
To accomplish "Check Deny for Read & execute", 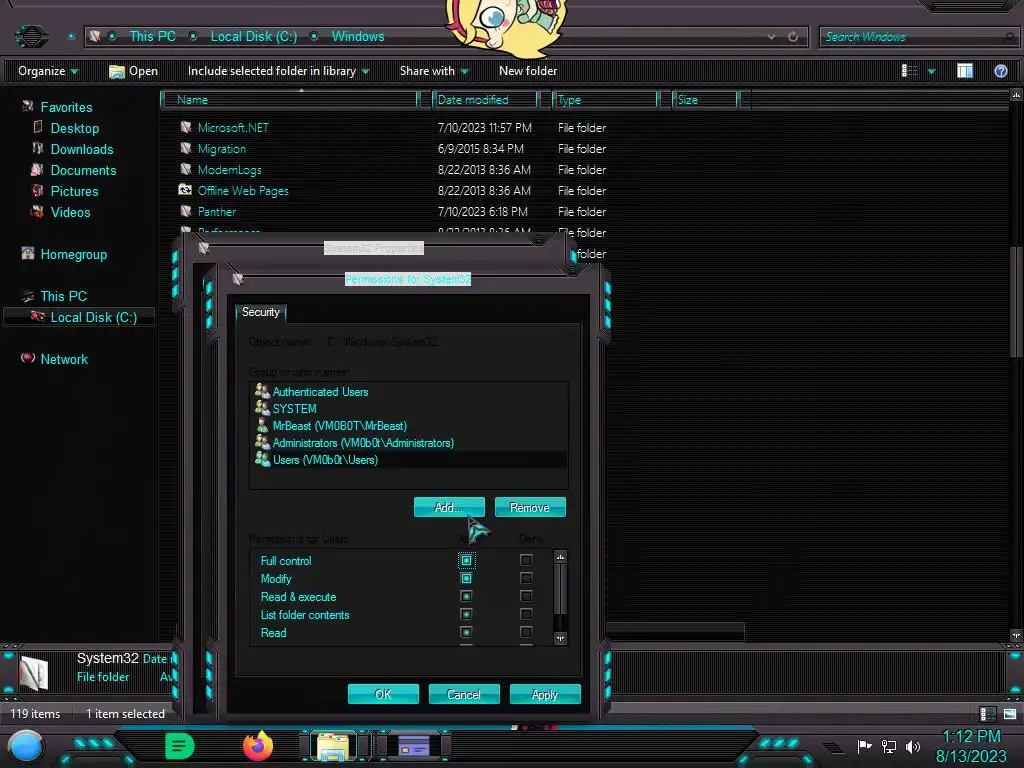I will [526, 596].
